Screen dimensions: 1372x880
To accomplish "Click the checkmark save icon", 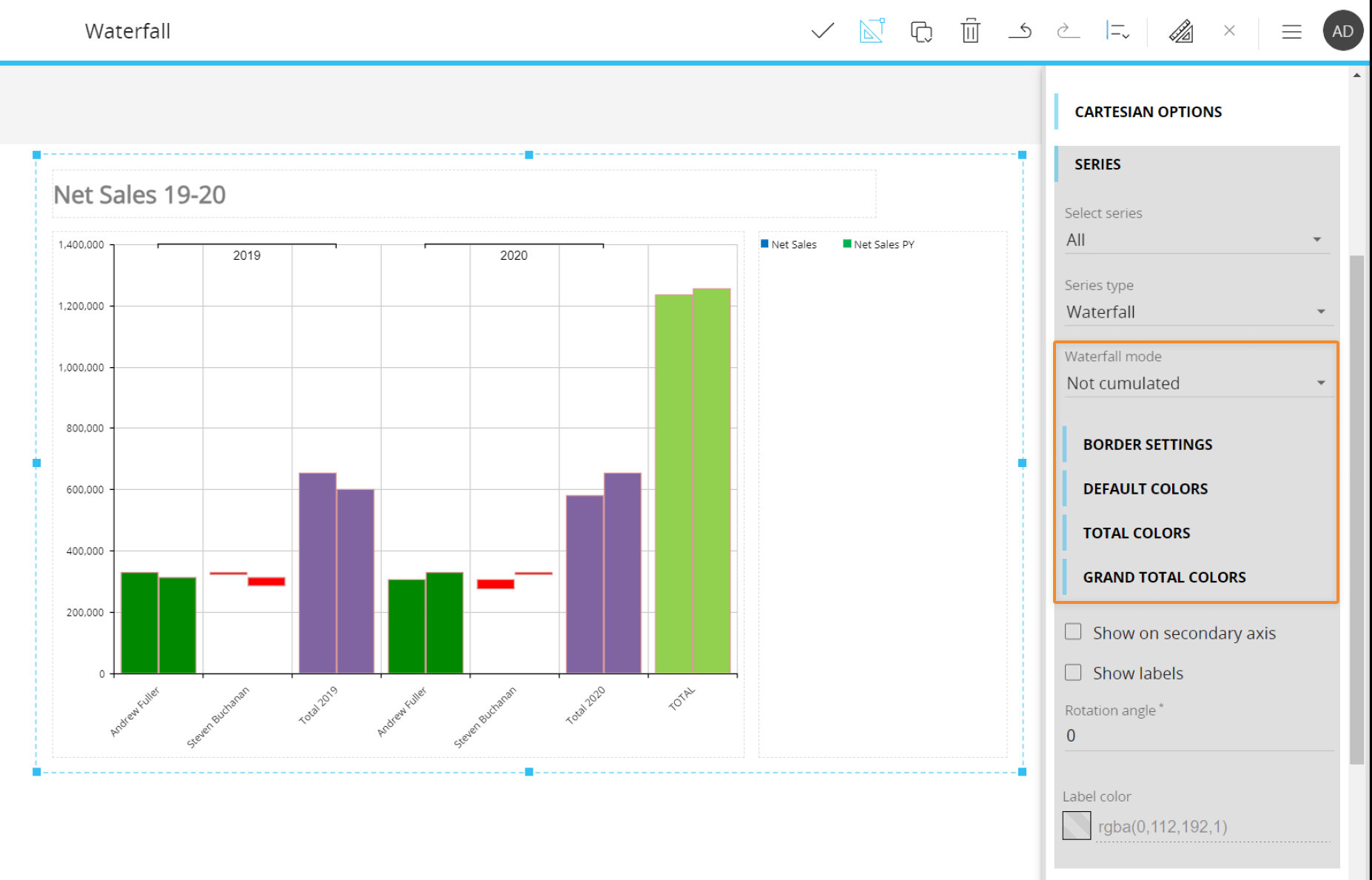I will [822, 31].
